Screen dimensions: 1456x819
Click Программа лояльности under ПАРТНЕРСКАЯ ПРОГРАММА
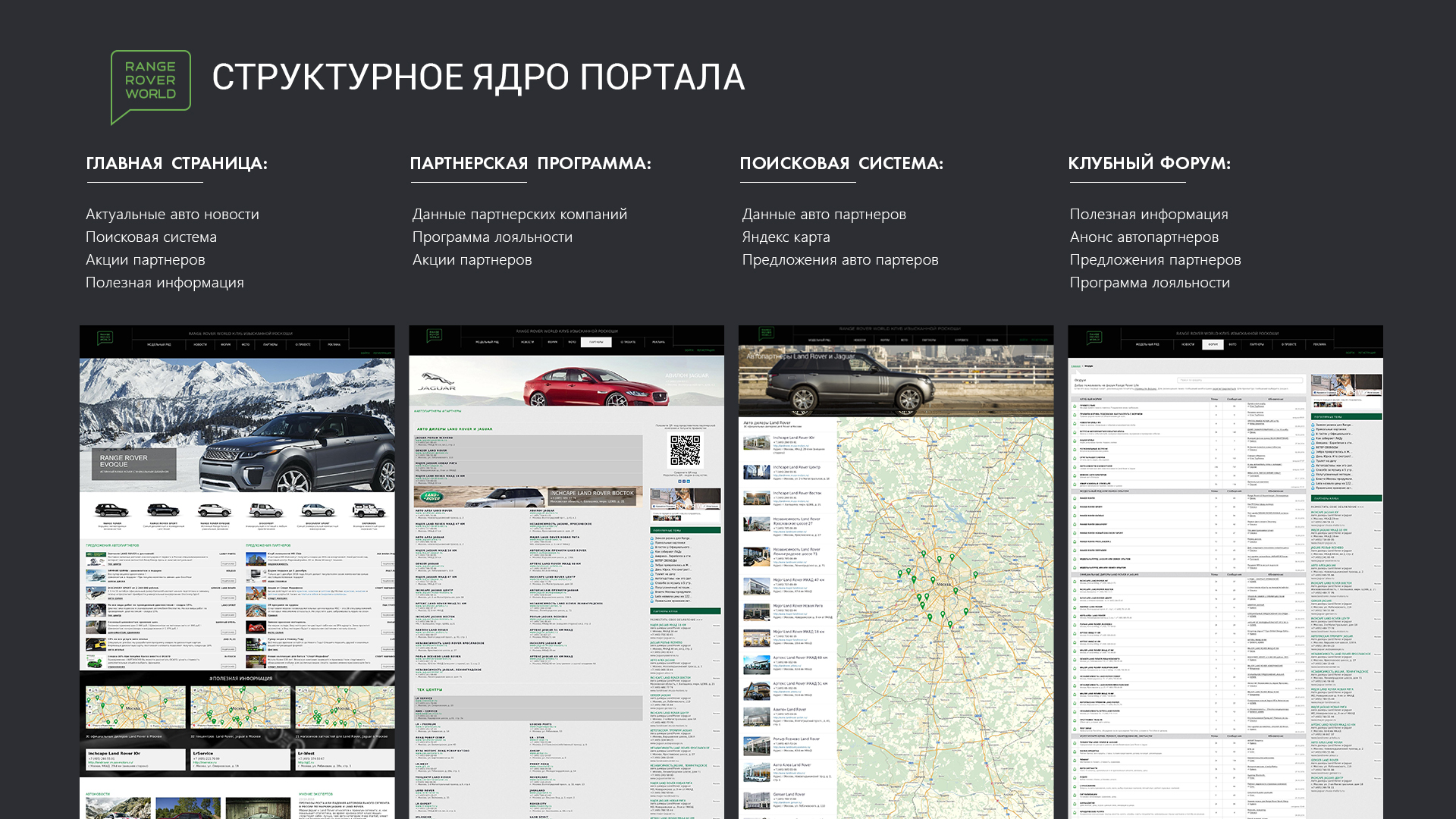[492, 237]
